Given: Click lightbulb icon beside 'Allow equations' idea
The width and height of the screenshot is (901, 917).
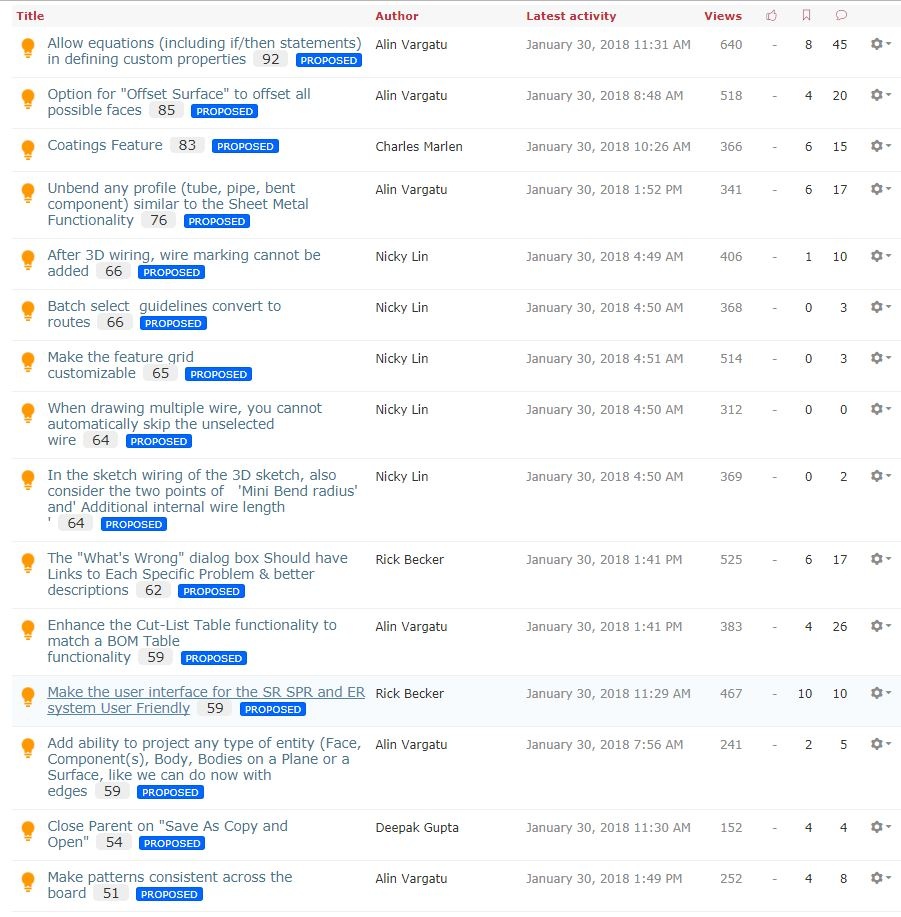Looking at the screenshot, I should (x=27, y=48).
